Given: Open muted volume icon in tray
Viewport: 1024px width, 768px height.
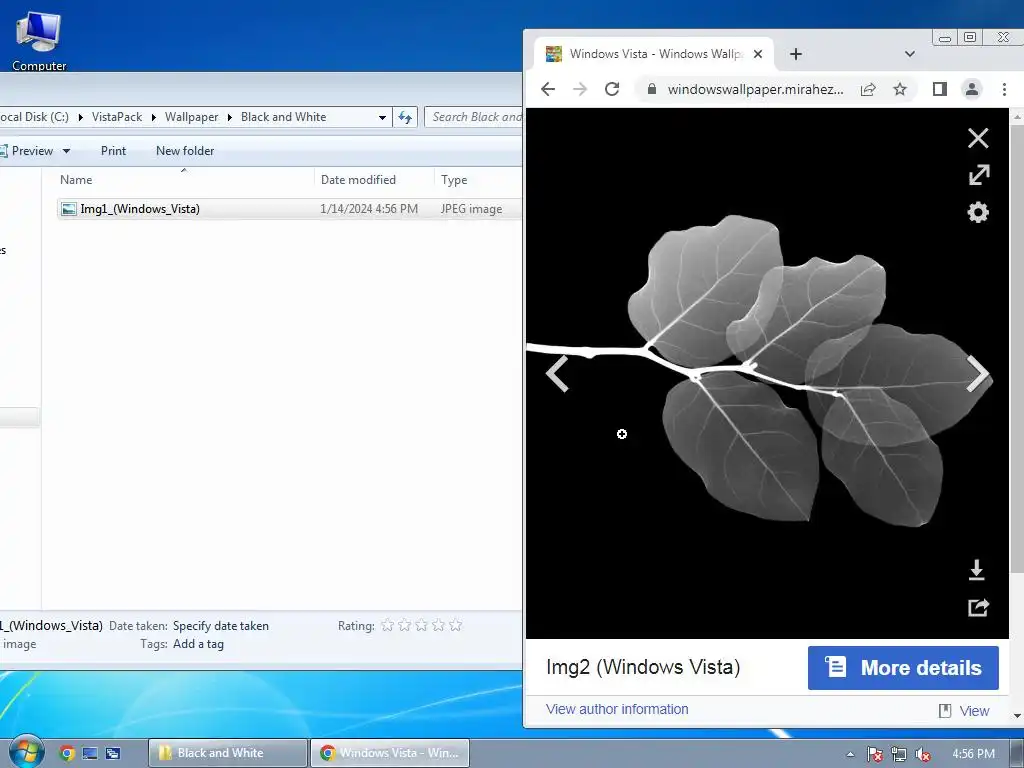Looking at the screenshot, I should coord(923,754).
